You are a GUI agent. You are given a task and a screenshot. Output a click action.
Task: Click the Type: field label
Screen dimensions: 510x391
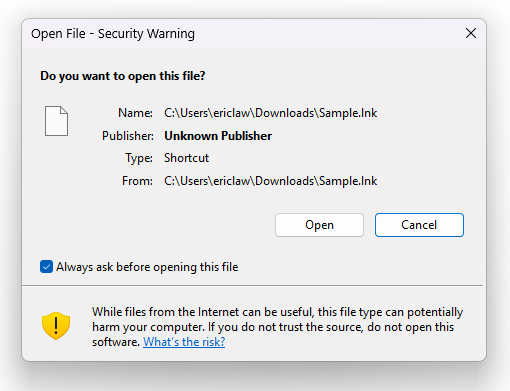point(139,158)
